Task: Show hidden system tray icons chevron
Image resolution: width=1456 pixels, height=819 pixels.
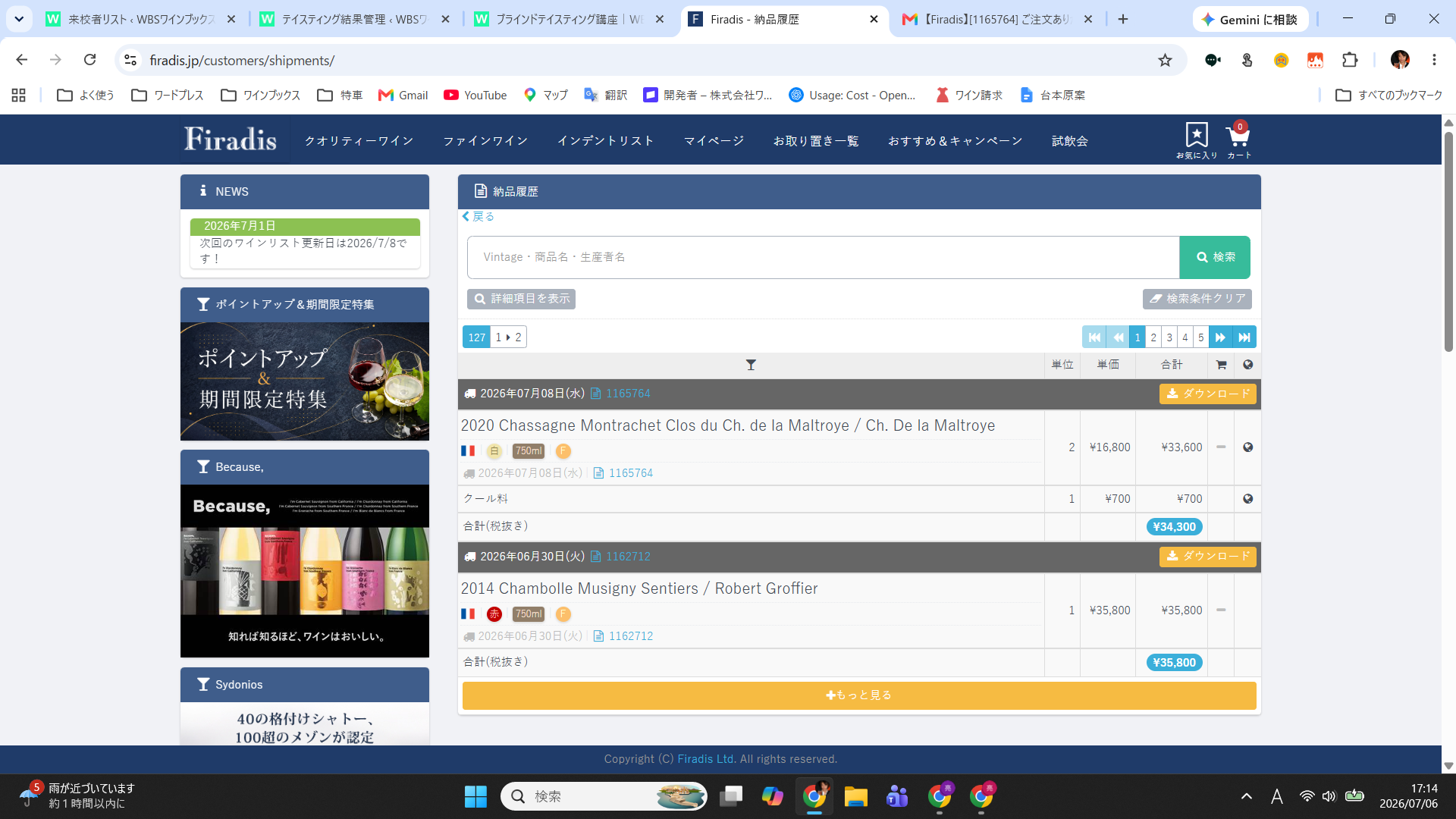Action: pos(1246,796)
